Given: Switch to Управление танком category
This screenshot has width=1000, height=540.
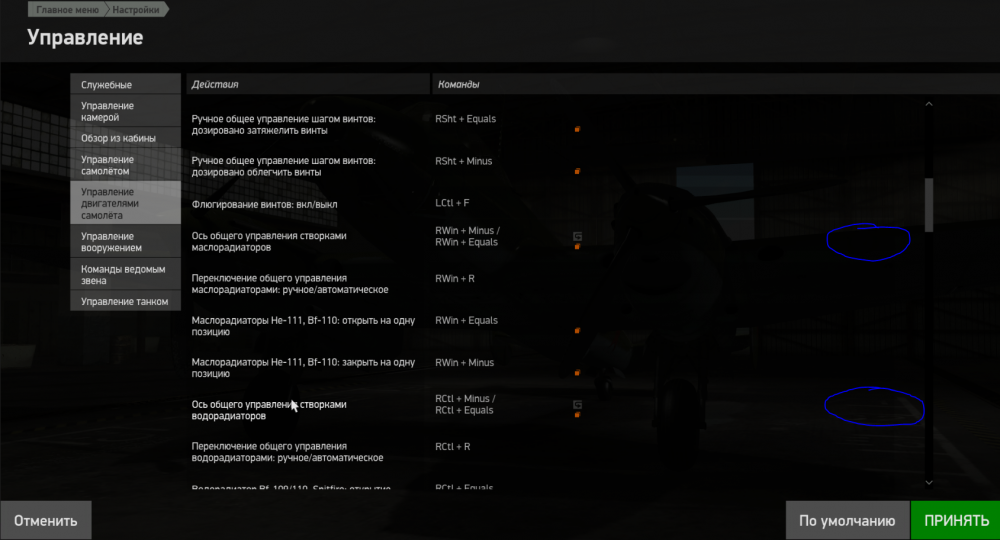Looking at the screenshot, I should 126,301.
